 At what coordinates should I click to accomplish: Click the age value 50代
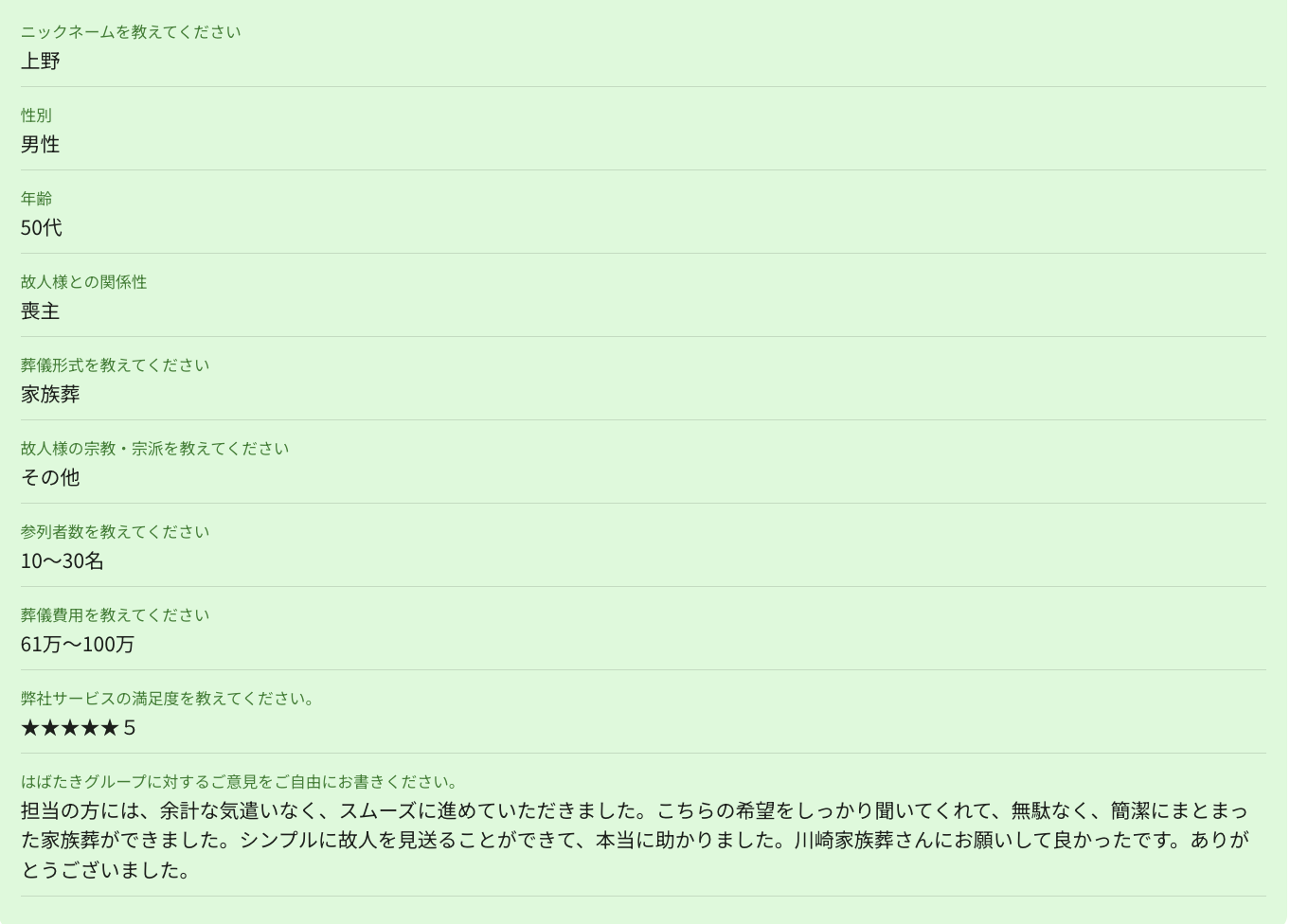pyautogui.click(x=42, y=227)
